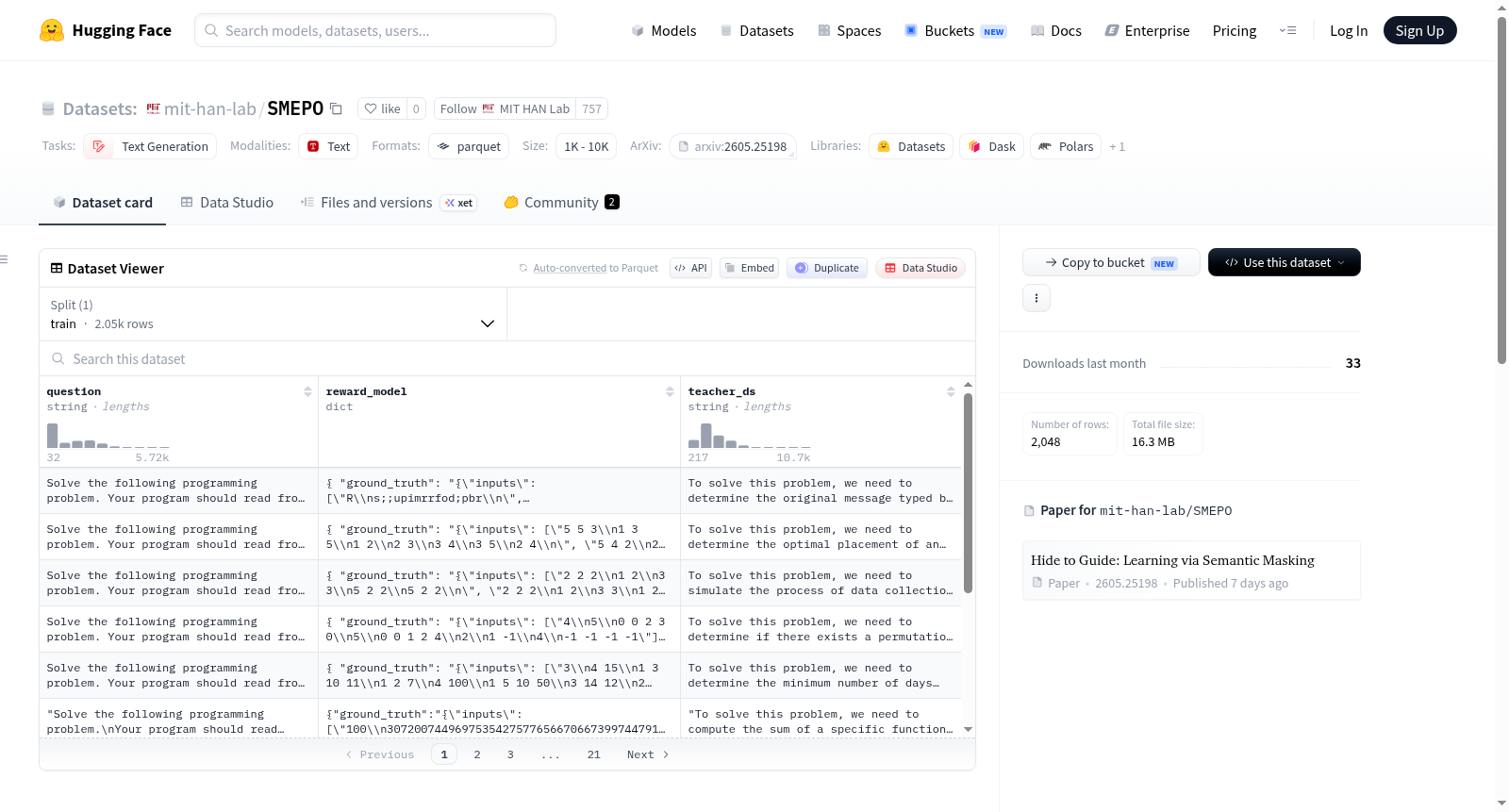The image size is (1509, 812).
Task: Click row about optimal placement
Action: click(x=500, y=537)
